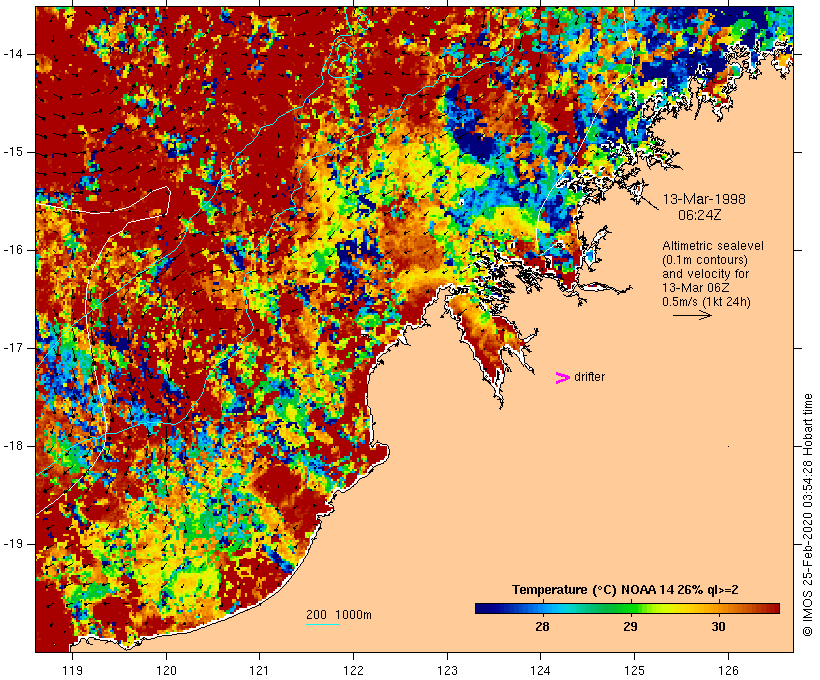Click the dark blue end of temperature colorbar
Image resolution: width=820 pixels, height=680 pixels.
(483, 608)
